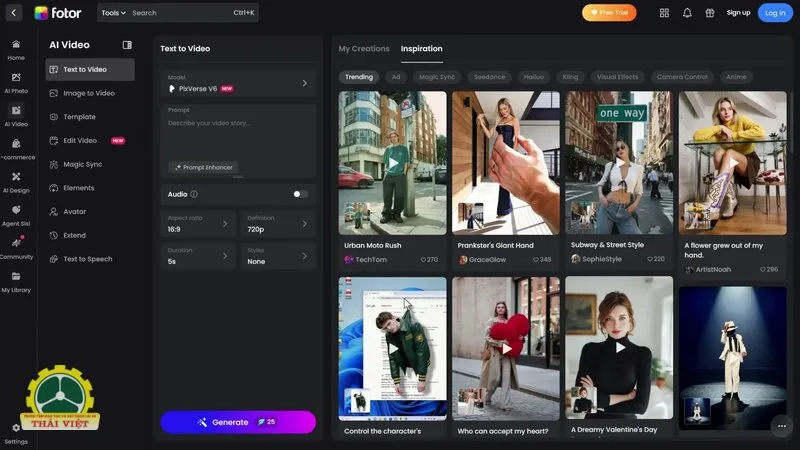Screen dimensions: 800x450
Task: Open the more options ellipsis button
Action: [x=781, y=426]
